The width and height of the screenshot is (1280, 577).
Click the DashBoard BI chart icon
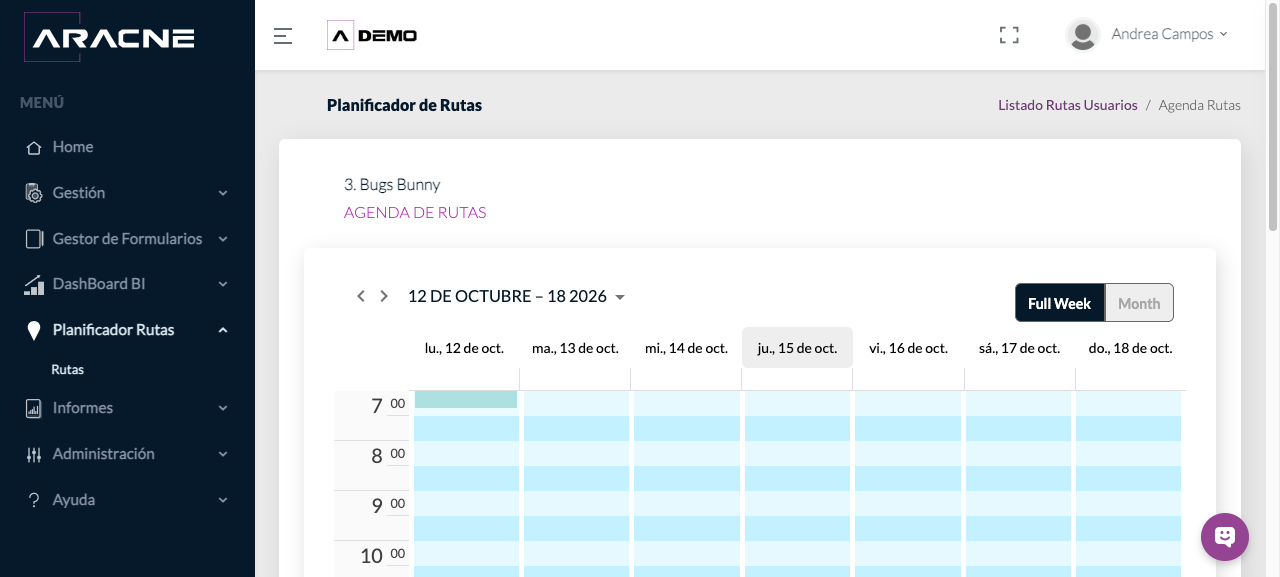(x=34, y=285)
